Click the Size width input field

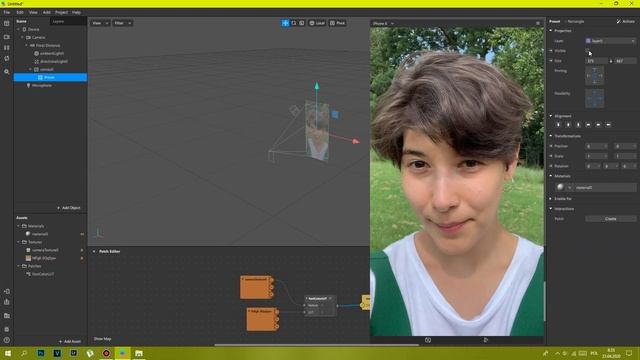[x=596, y=61]
